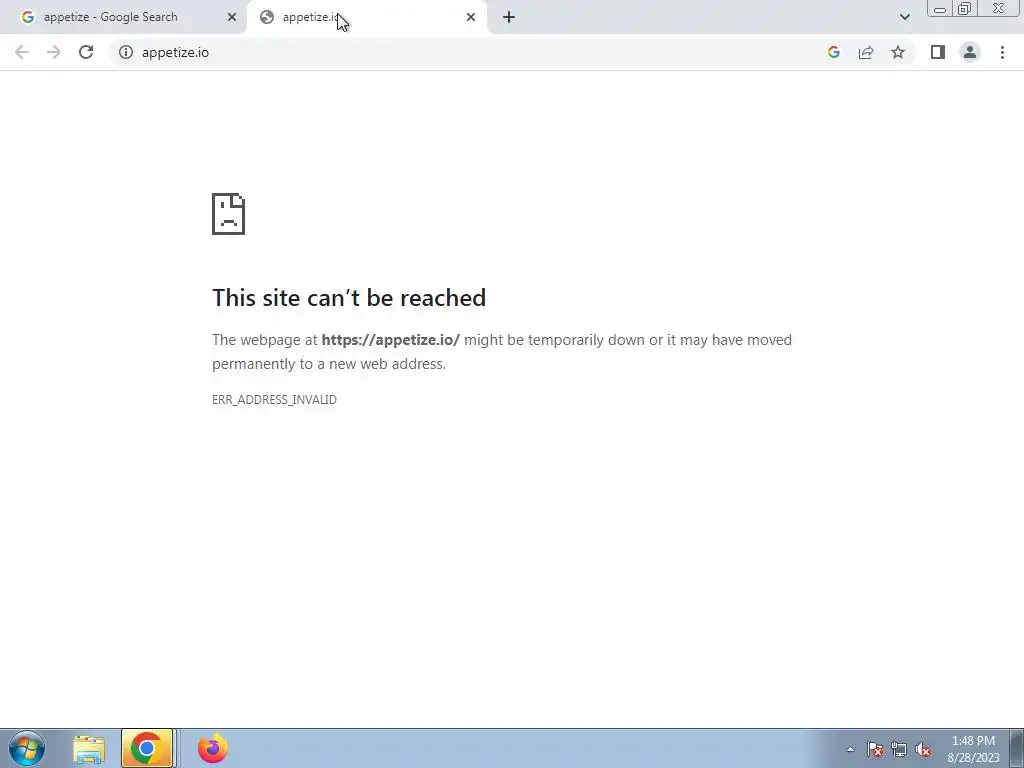1024x768 pixels.
Task: Open the Action Center flag icon
Action: 875,749
